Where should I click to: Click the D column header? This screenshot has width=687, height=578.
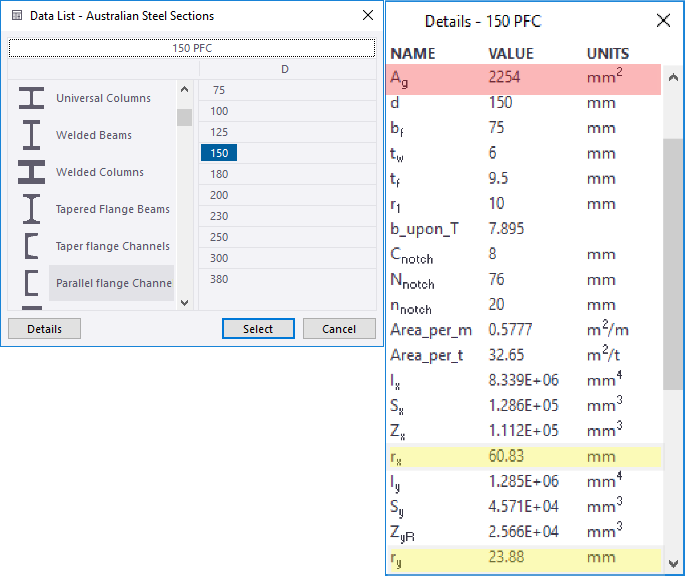[x=285, y=69]
